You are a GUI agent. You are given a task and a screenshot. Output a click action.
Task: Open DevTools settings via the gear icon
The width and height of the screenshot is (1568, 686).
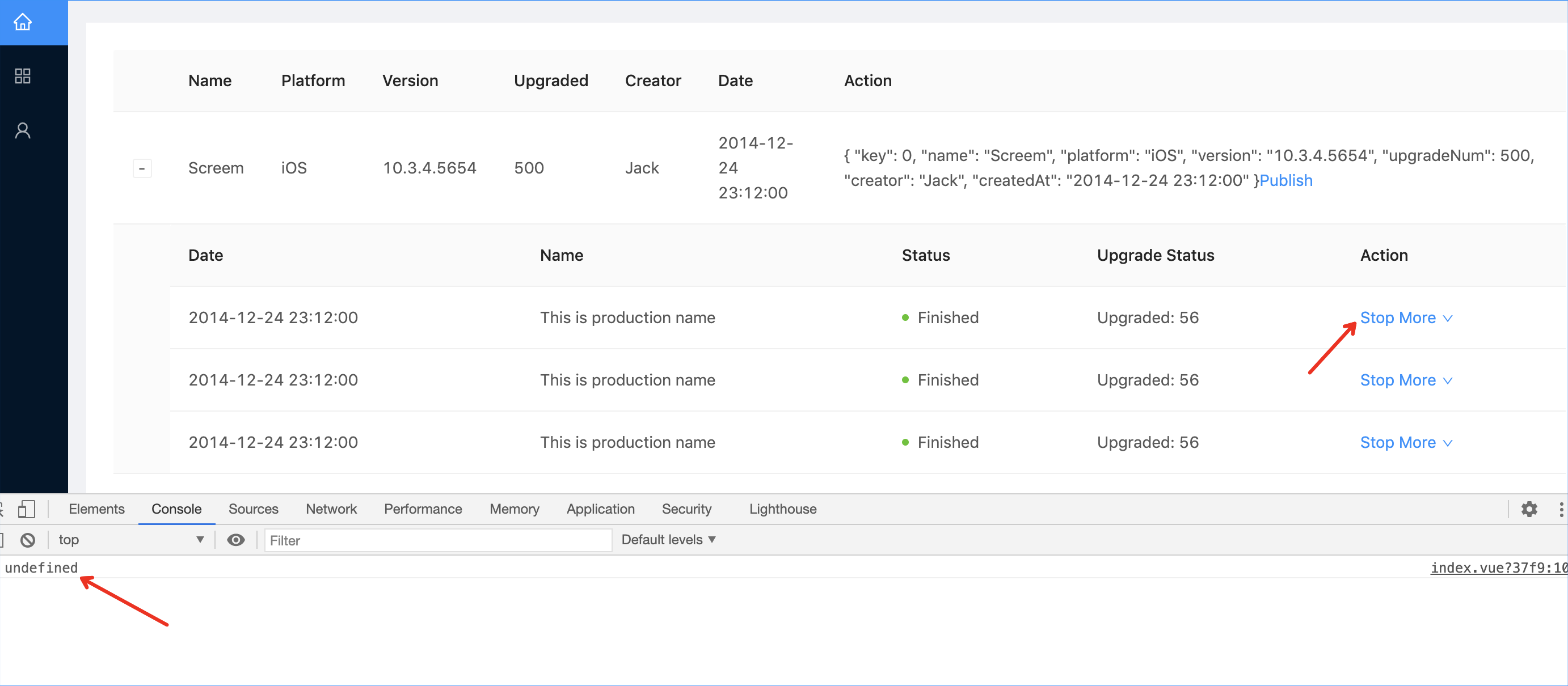click(x=1530, y=509)
